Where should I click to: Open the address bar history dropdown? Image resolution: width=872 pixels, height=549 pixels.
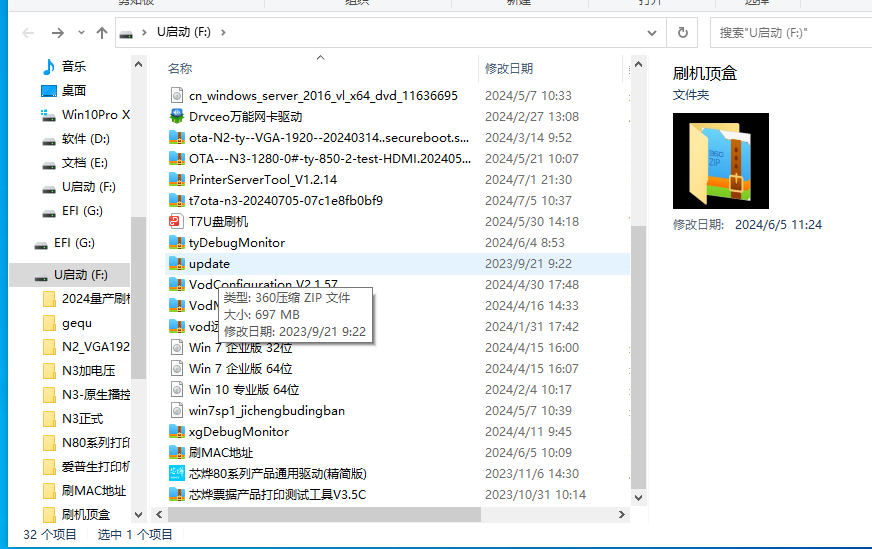pos(656,33)
